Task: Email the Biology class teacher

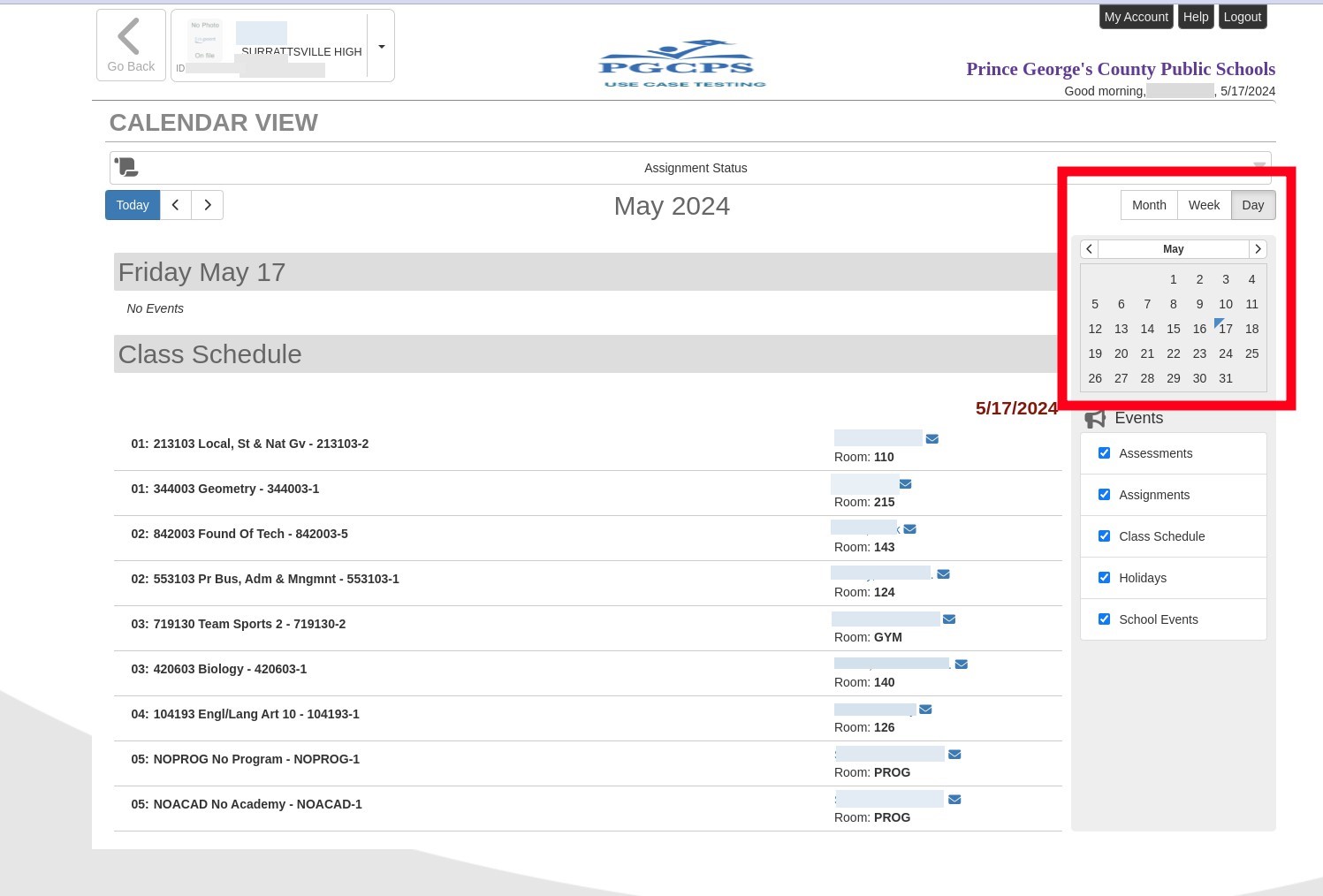Action: tap(961, 664)
